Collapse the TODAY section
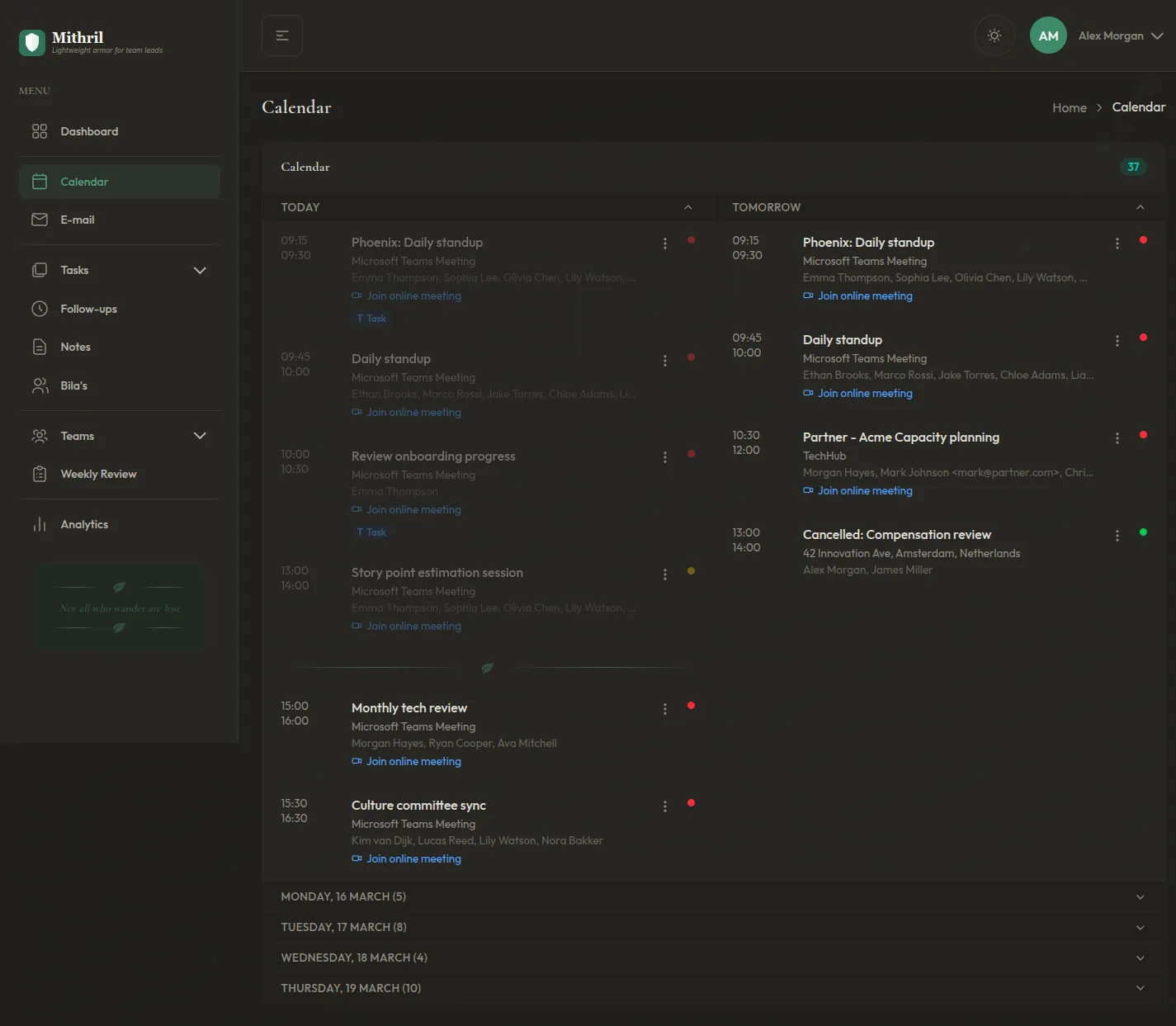This screenshot has width=1176, height=1026. pyautogui.click(x=688, y=207)
